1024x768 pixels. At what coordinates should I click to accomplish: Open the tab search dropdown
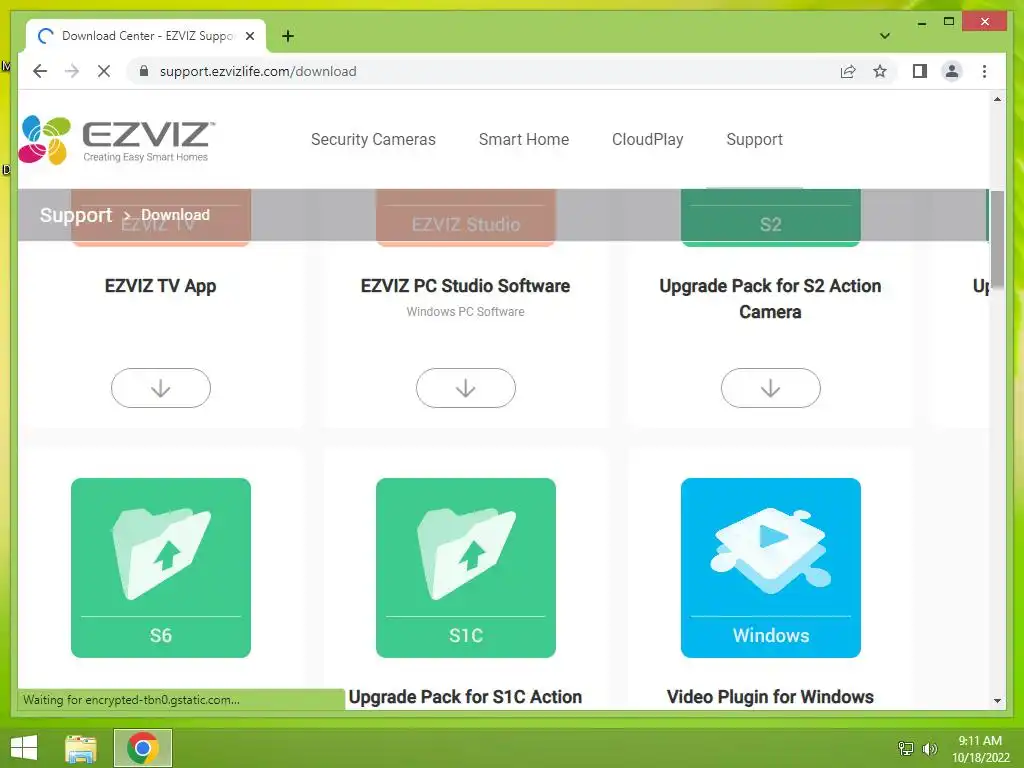[884, 36]
